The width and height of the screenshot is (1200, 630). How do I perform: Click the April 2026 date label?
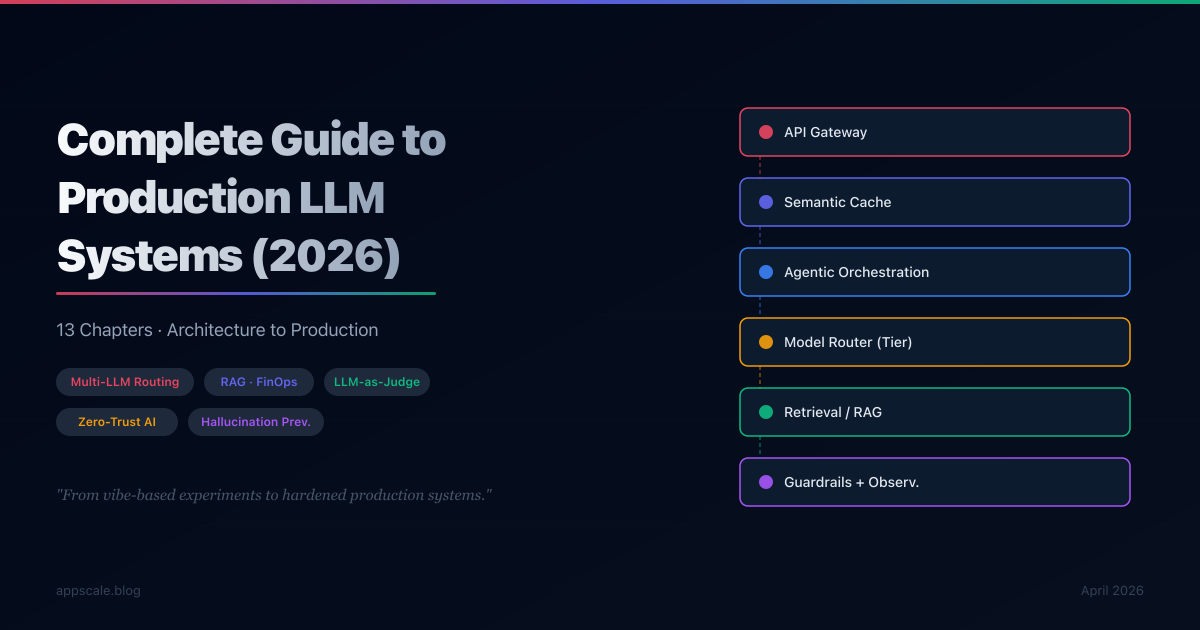point(1112,590)
